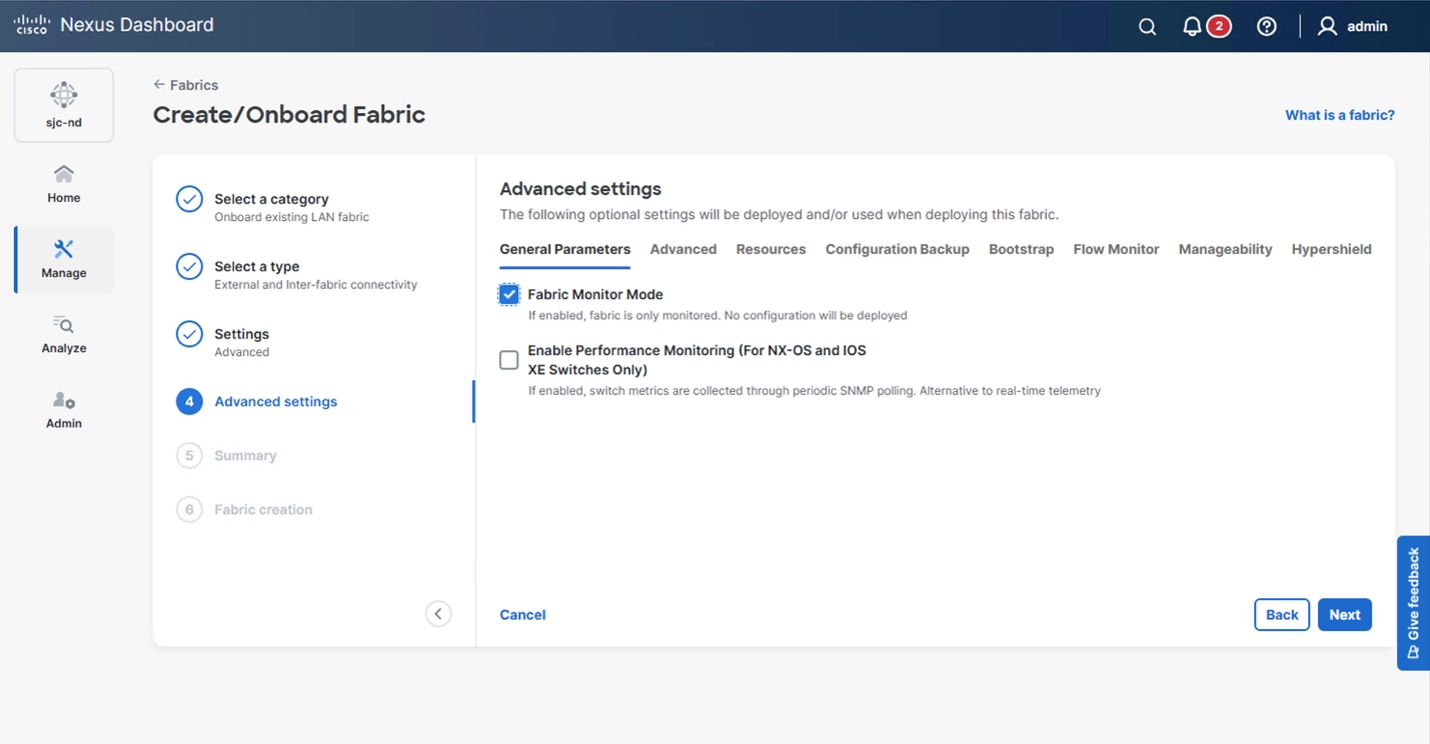Open the What is a fabric? link
Image resolution: width=1430 pixels, height=744 pixels.
tap(1340, 115)
